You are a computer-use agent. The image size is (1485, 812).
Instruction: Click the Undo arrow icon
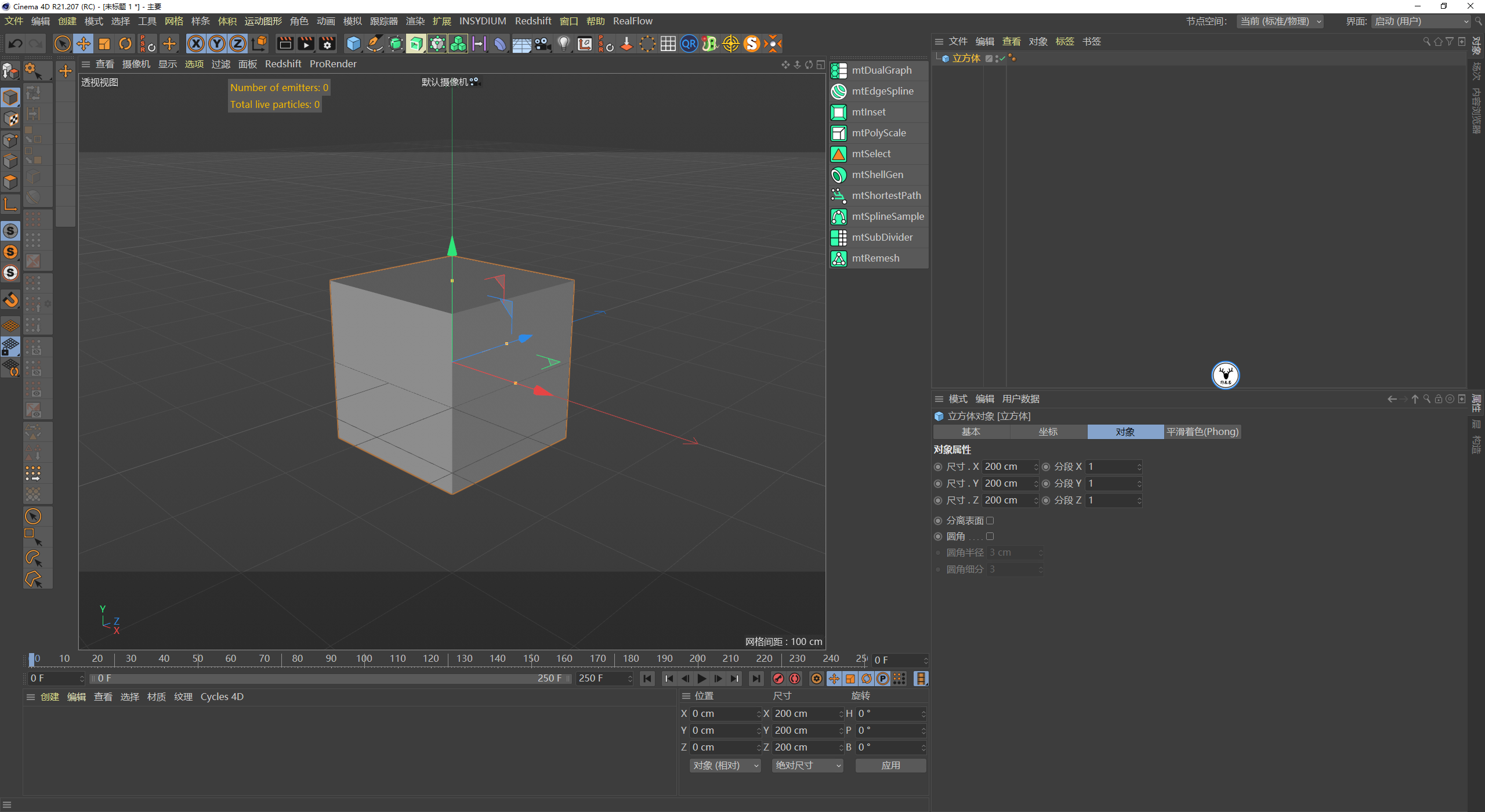pyautogui.click(x=16, y=43)
